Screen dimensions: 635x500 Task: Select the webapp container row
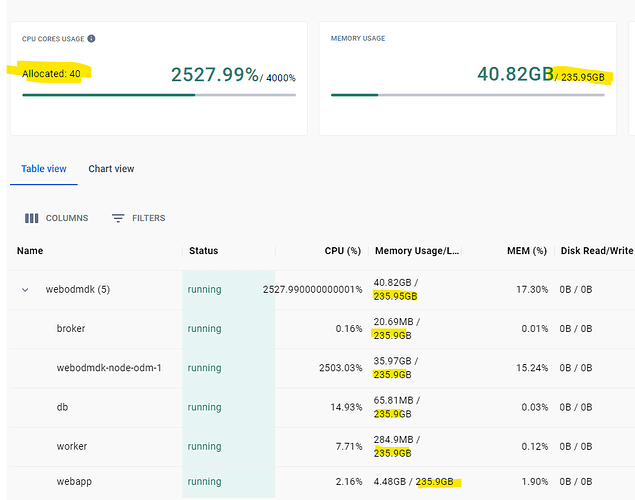[x=322, y=482]
